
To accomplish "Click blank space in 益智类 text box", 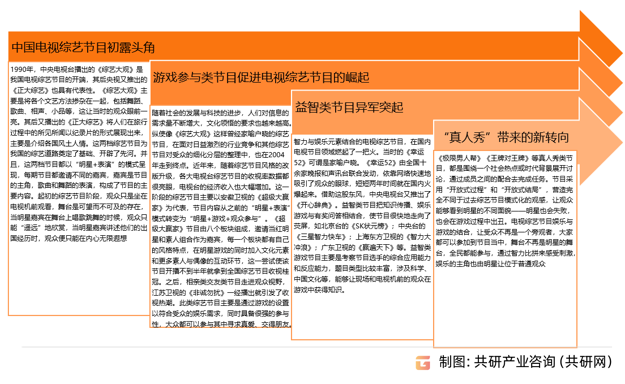I will [362, 317].
